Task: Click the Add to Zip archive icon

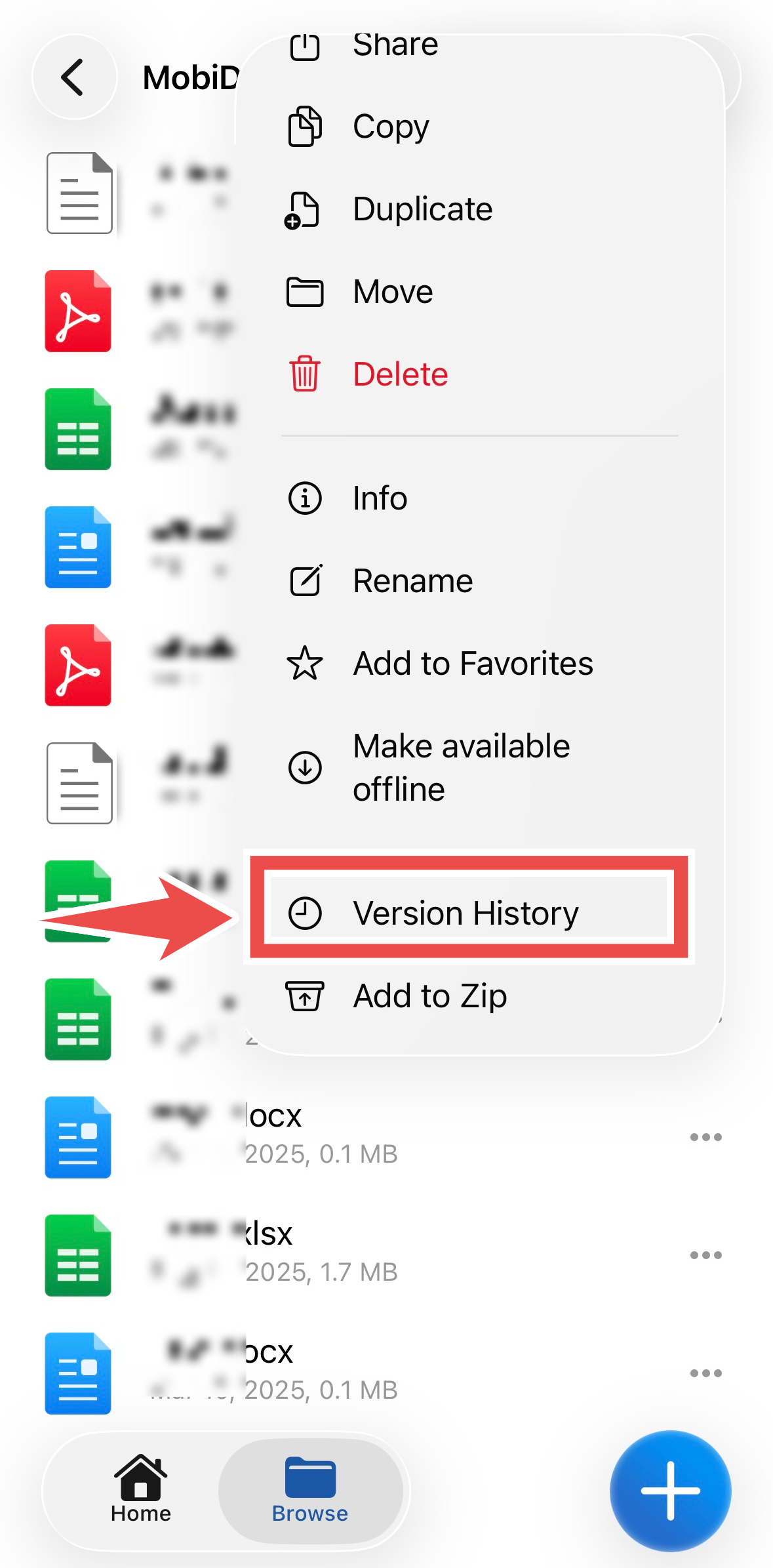Action: pos(305,996)
